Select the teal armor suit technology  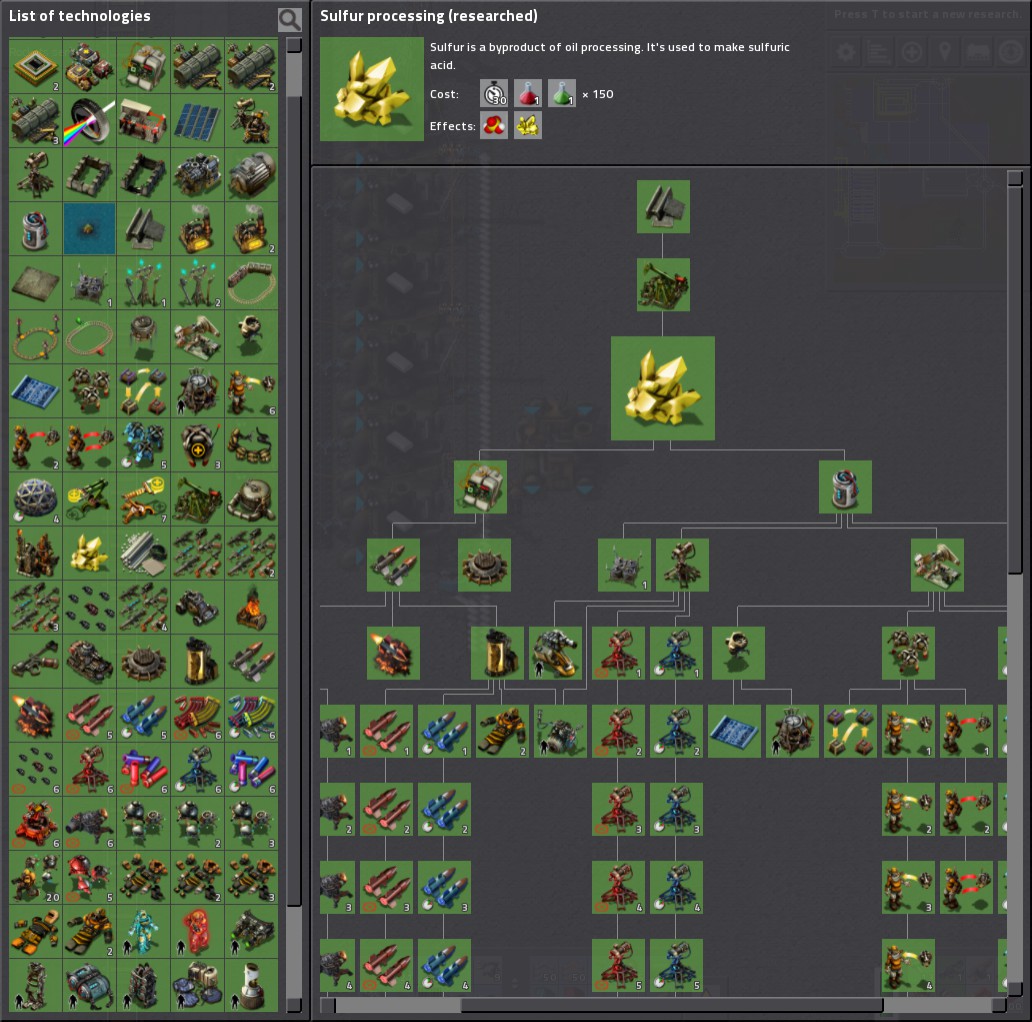(x=143, y=931)
